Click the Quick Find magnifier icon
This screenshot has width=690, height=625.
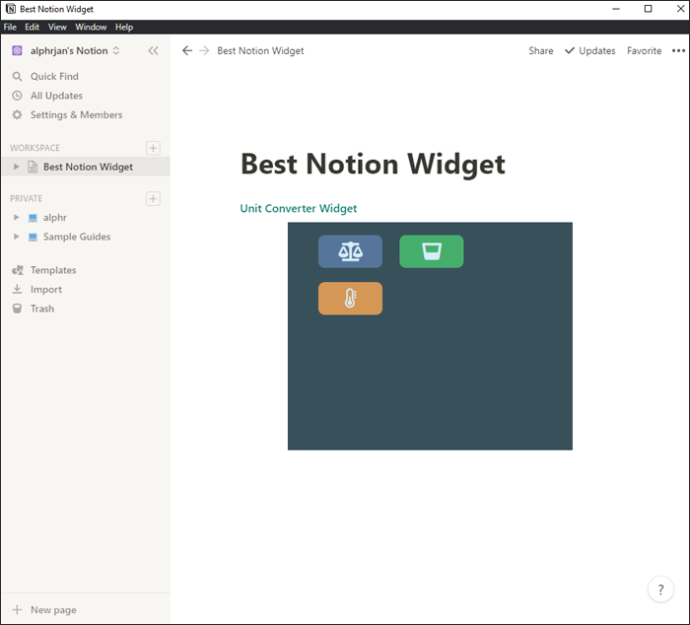tap(17, 77)
